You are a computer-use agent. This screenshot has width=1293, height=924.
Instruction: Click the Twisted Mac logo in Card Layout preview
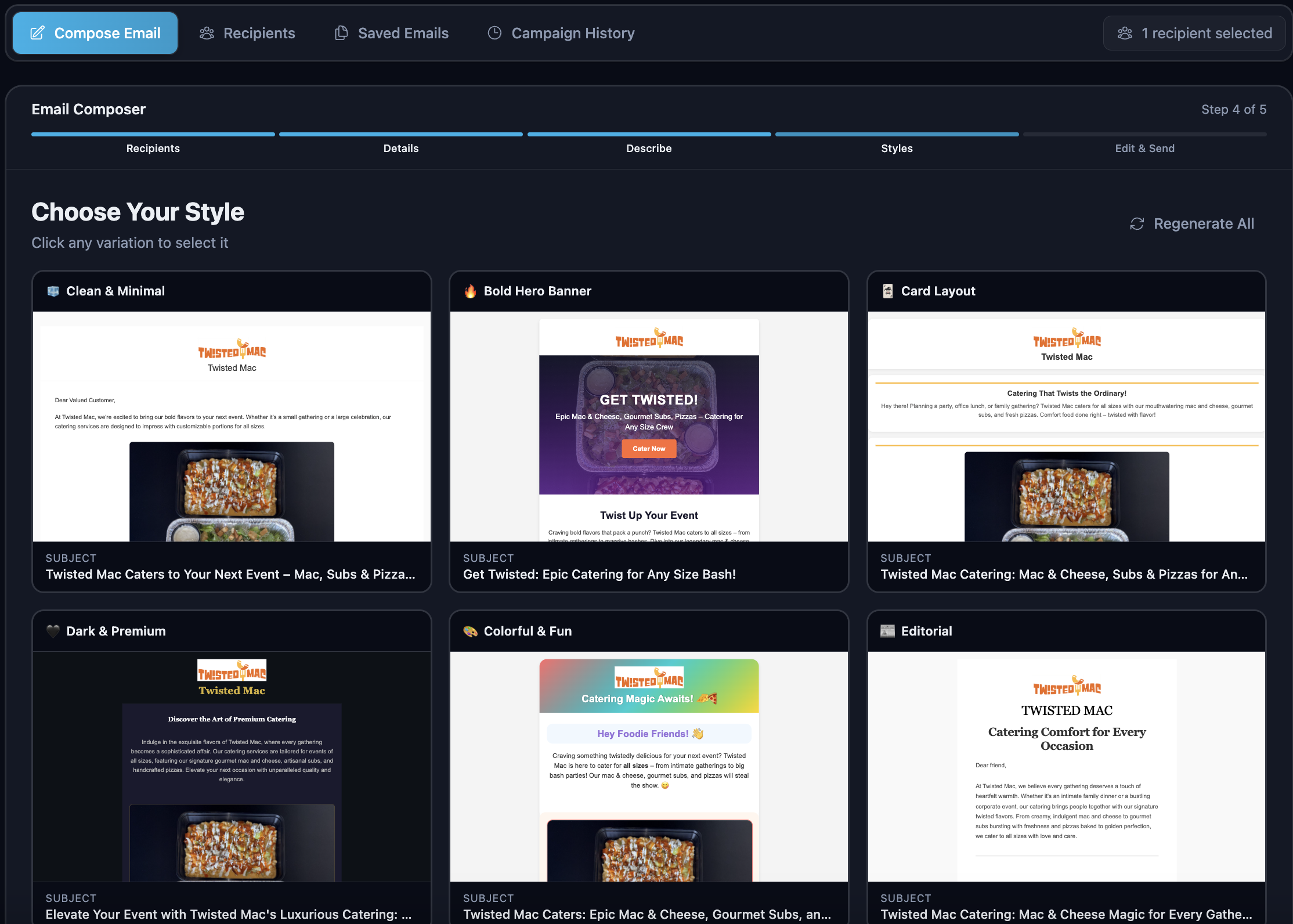1067,338
